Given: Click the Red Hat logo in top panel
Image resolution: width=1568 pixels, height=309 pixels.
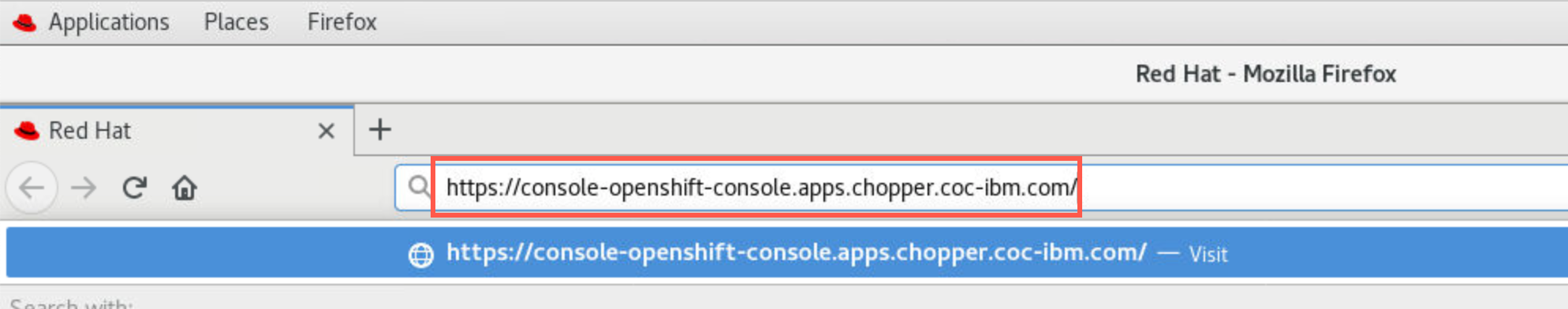Looking at the screenshot, I should pyautogui.click(x=24, y=22).
